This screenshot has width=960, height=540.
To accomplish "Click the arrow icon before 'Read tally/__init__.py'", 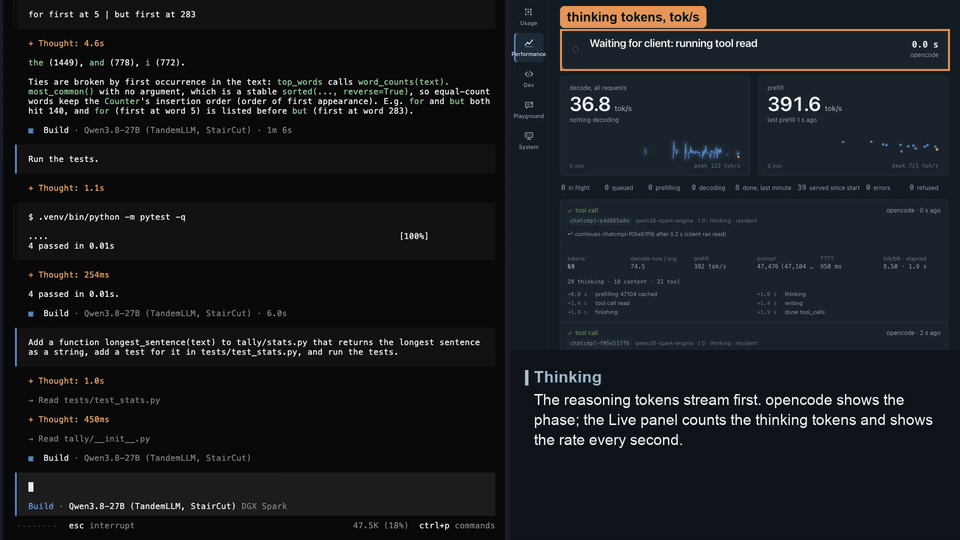I will [31, 439].
